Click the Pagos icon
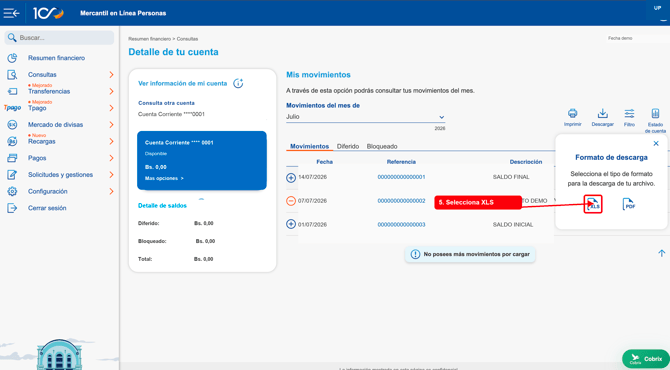670x370 pixels. tap(12, 158)
